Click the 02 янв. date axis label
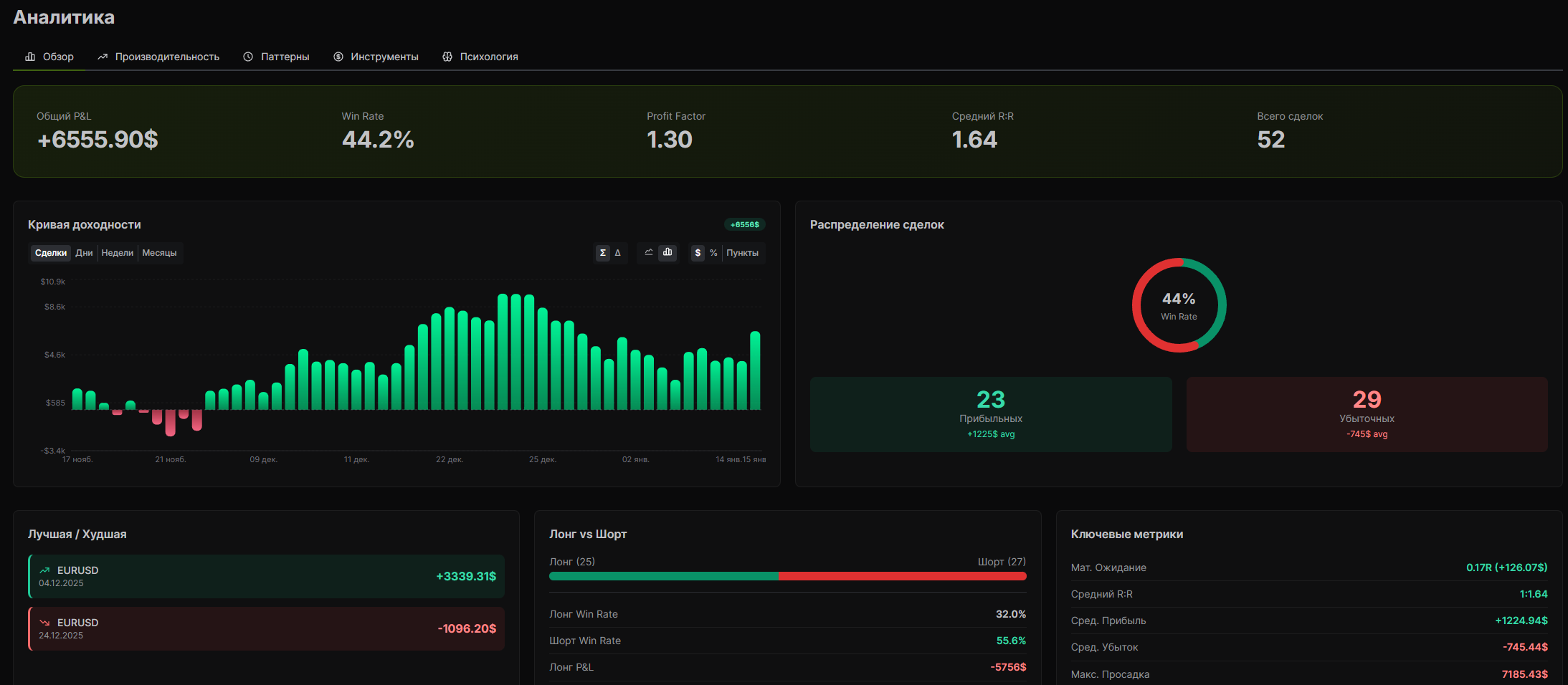 point(636,459)
